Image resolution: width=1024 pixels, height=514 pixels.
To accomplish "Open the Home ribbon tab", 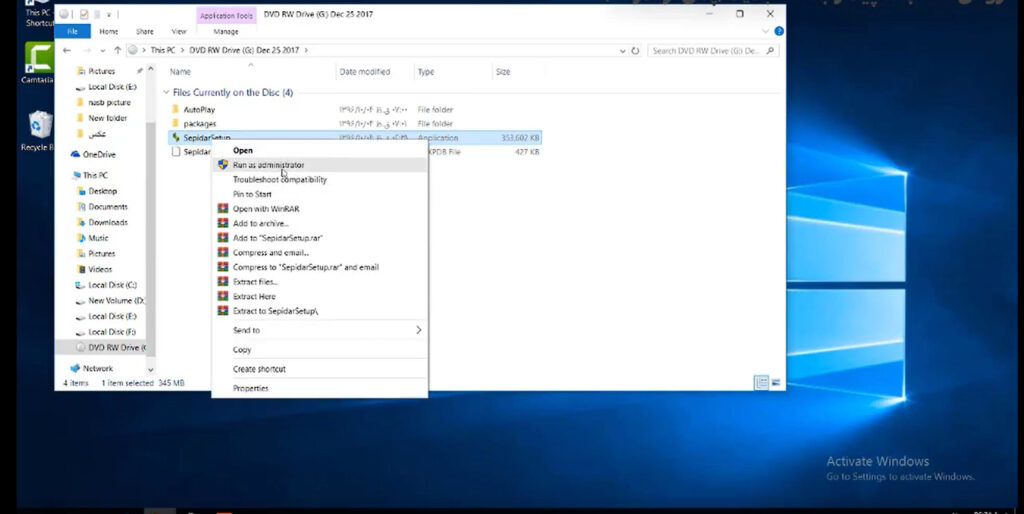I will (108, 31).
